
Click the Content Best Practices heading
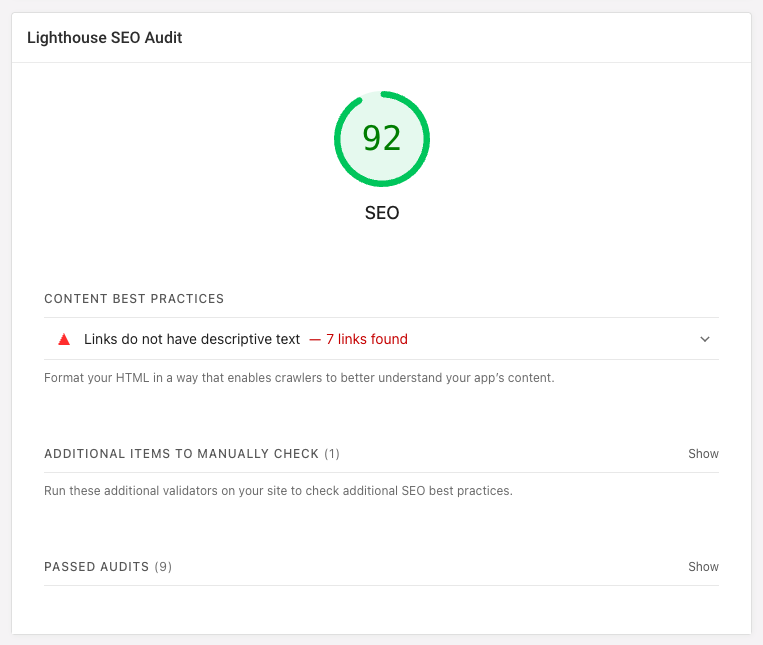pos(134,299)
